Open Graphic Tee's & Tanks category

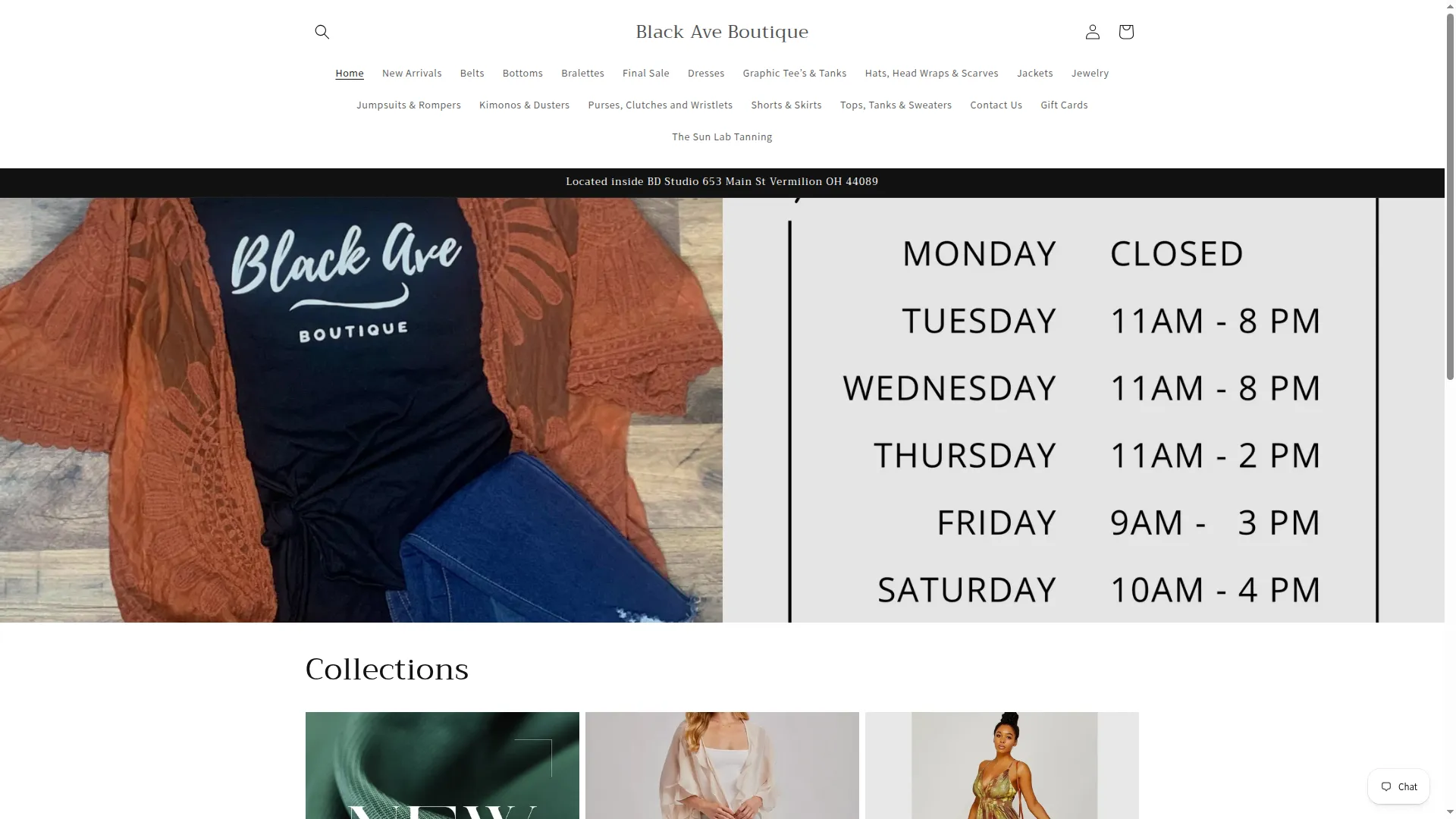(x=794, y=73)
